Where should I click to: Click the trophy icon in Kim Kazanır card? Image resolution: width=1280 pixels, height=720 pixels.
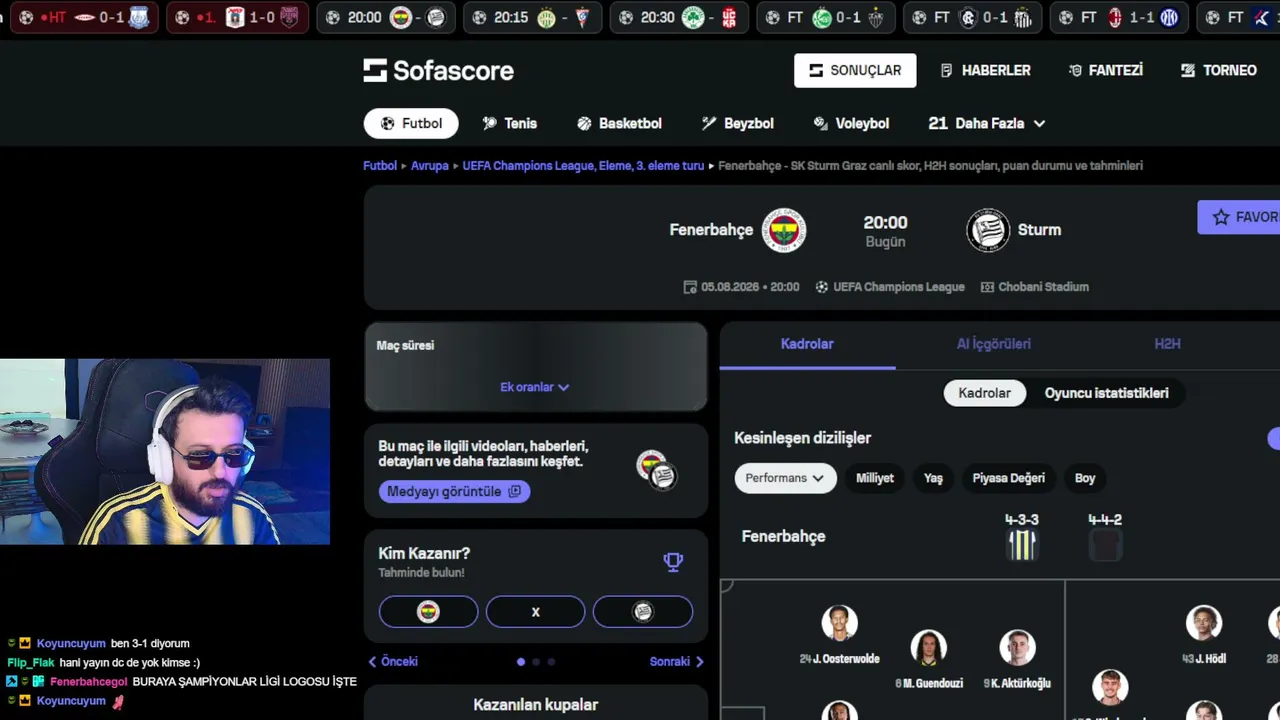click(673, 562)
